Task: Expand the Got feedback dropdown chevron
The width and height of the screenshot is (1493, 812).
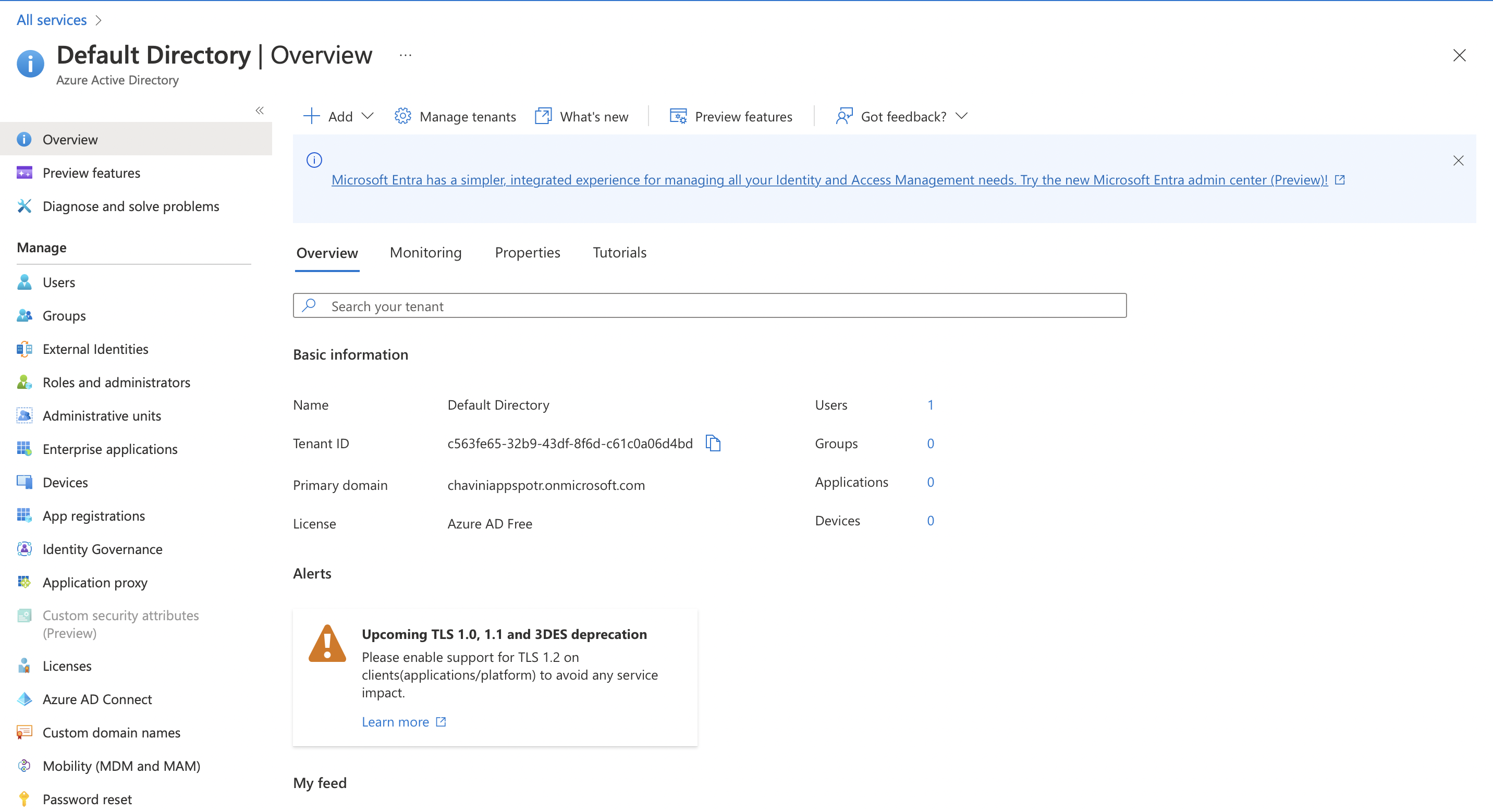Action: tap(961, 117)
